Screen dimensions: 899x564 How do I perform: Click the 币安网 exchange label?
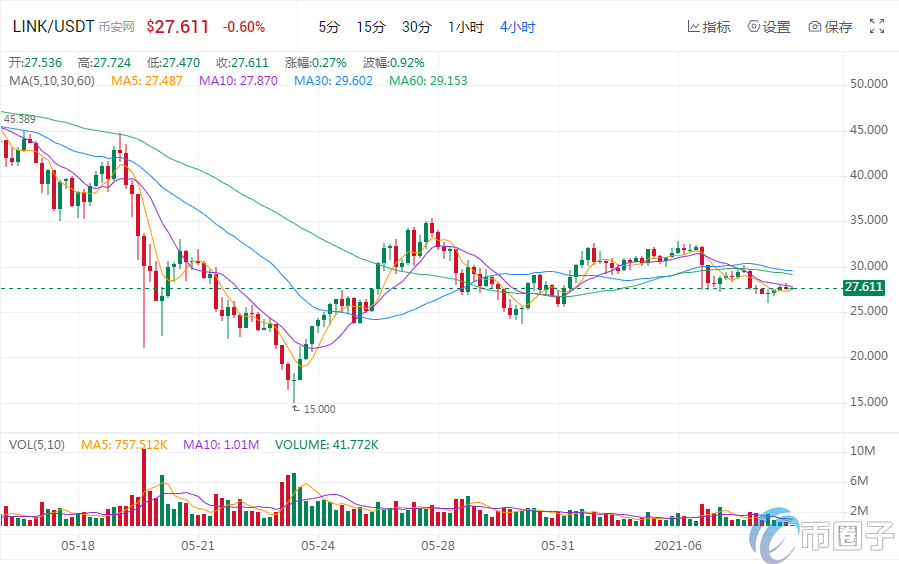(x=116, y=27)
